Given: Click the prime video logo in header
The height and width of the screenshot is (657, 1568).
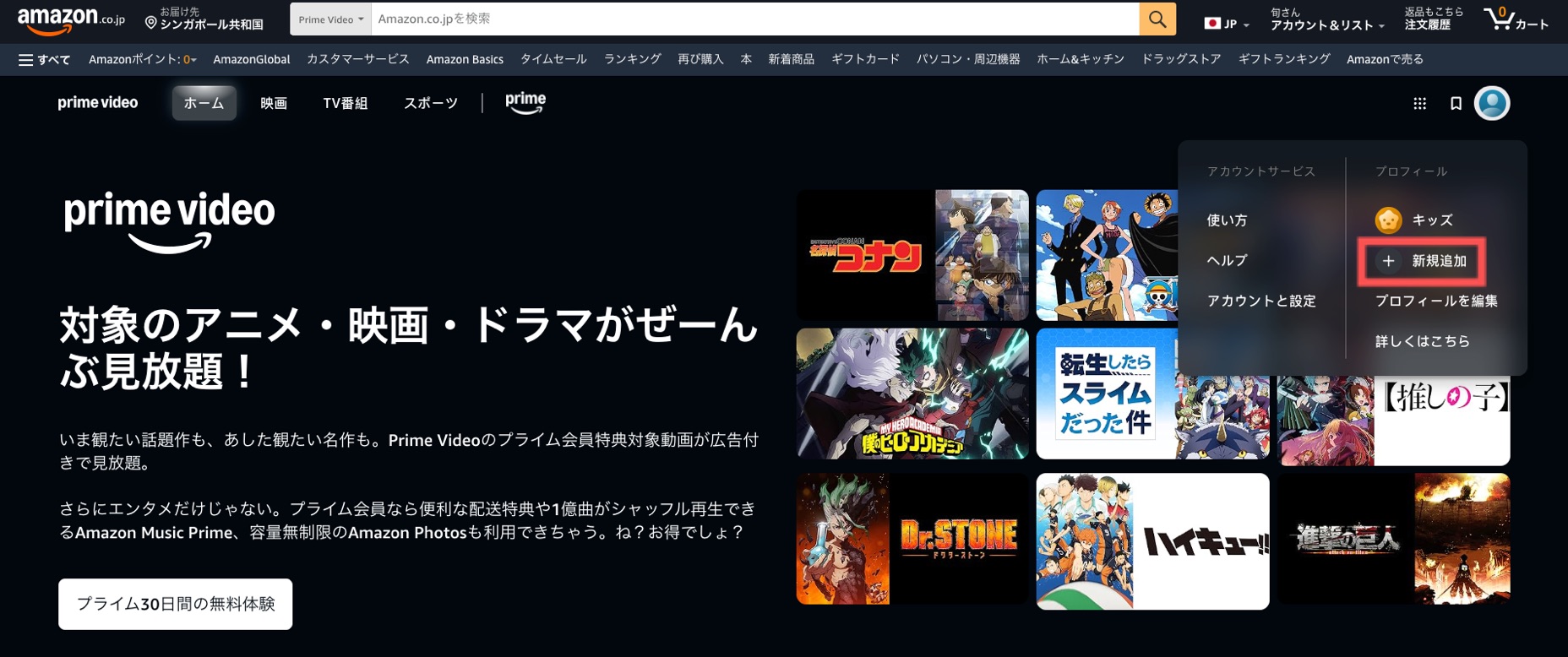Looking at the screenshot, I should point(98,102).
